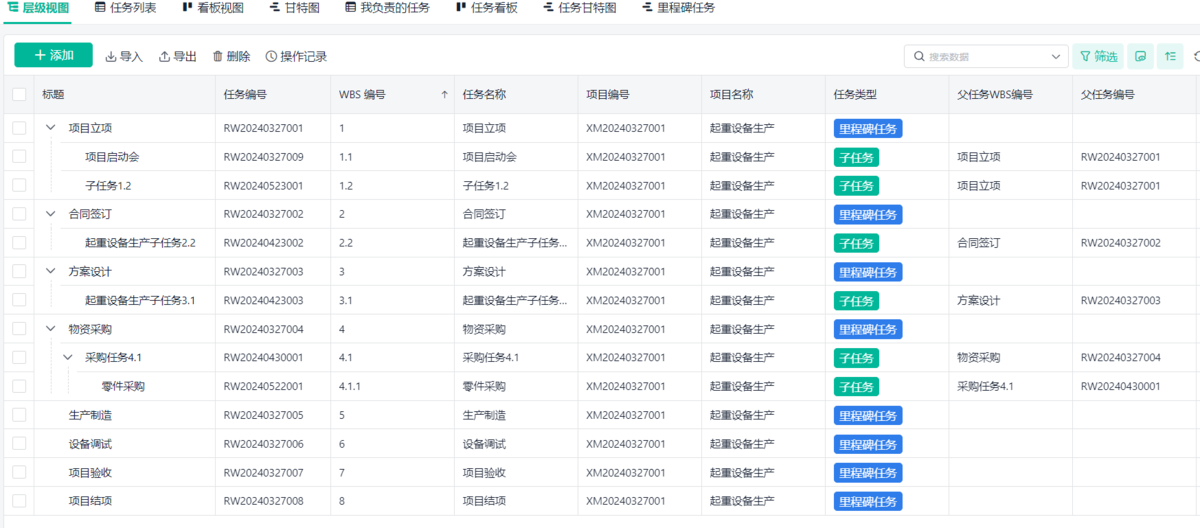Viewport: 1200px width, 528px height.
Task: Switch to the 甘特图 tab
Action: (x=295, y=8)
